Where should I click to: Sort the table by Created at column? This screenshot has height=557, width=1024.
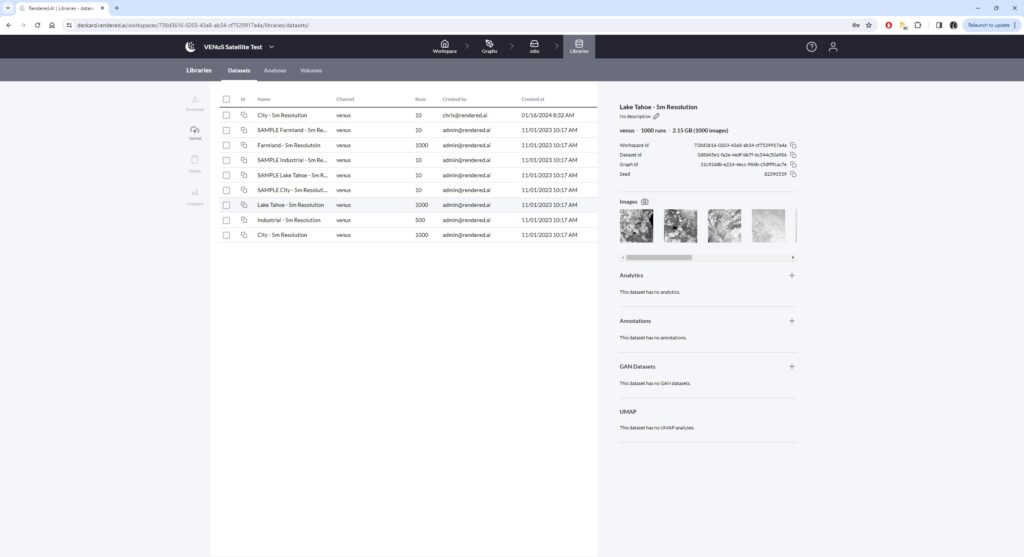pyautogui.click(x=532, y=100)
